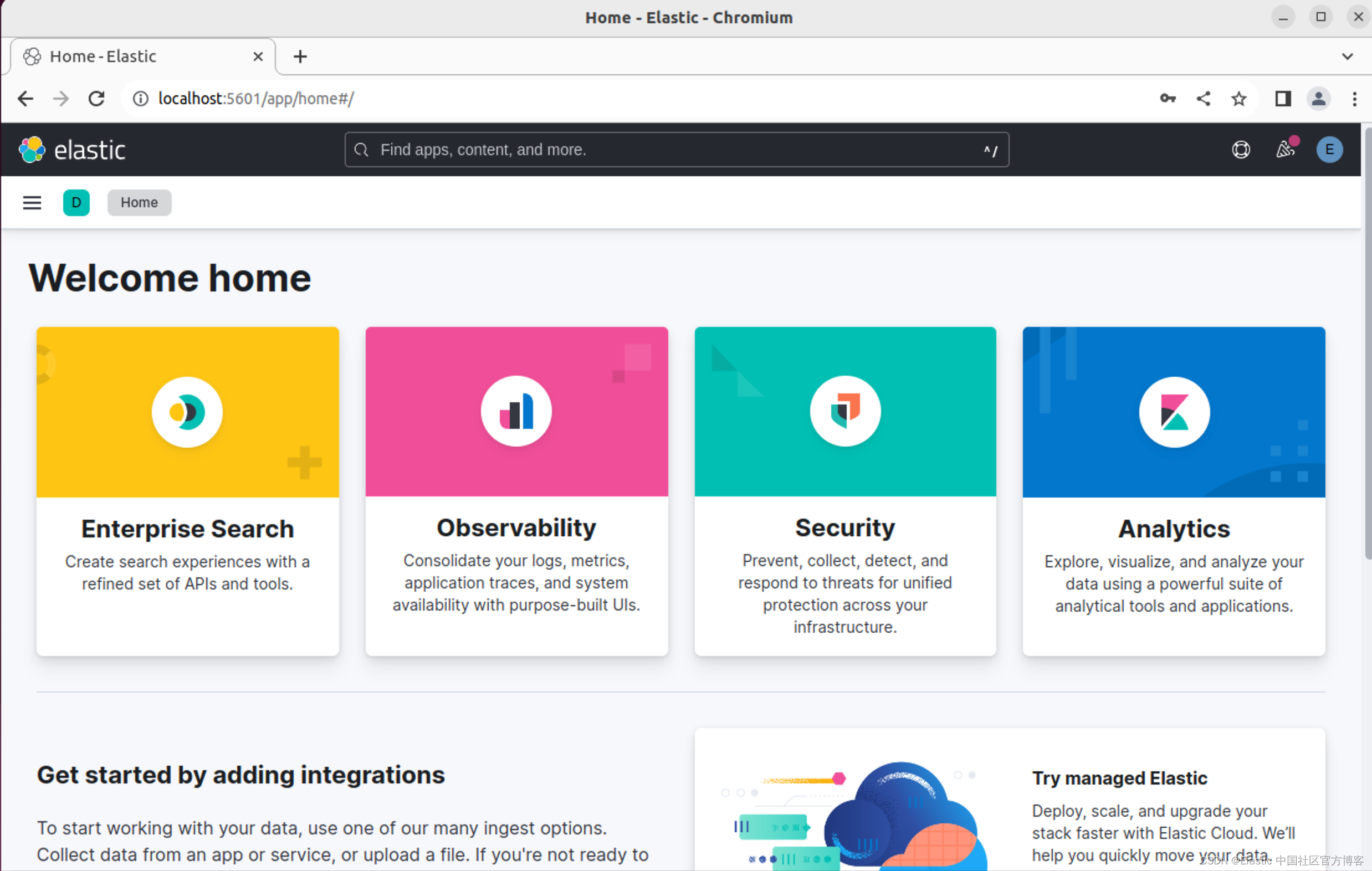Image resolution: width=1372 pixels, height=871 pixels.
Task: Click the Security shield icon
Action: (845, 411)
